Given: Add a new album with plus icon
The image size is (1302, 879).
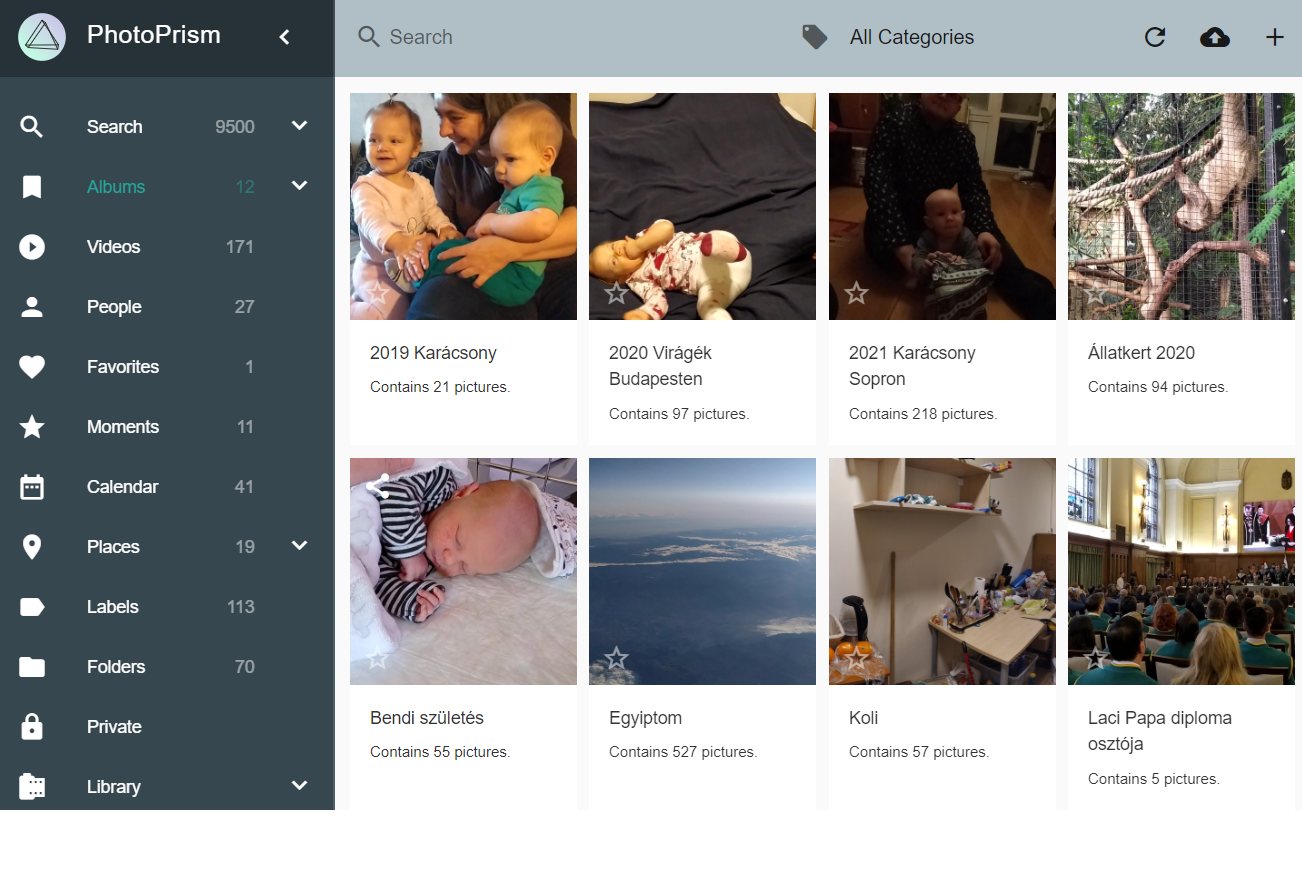Looking at the screenshot, I should 1274,37.
